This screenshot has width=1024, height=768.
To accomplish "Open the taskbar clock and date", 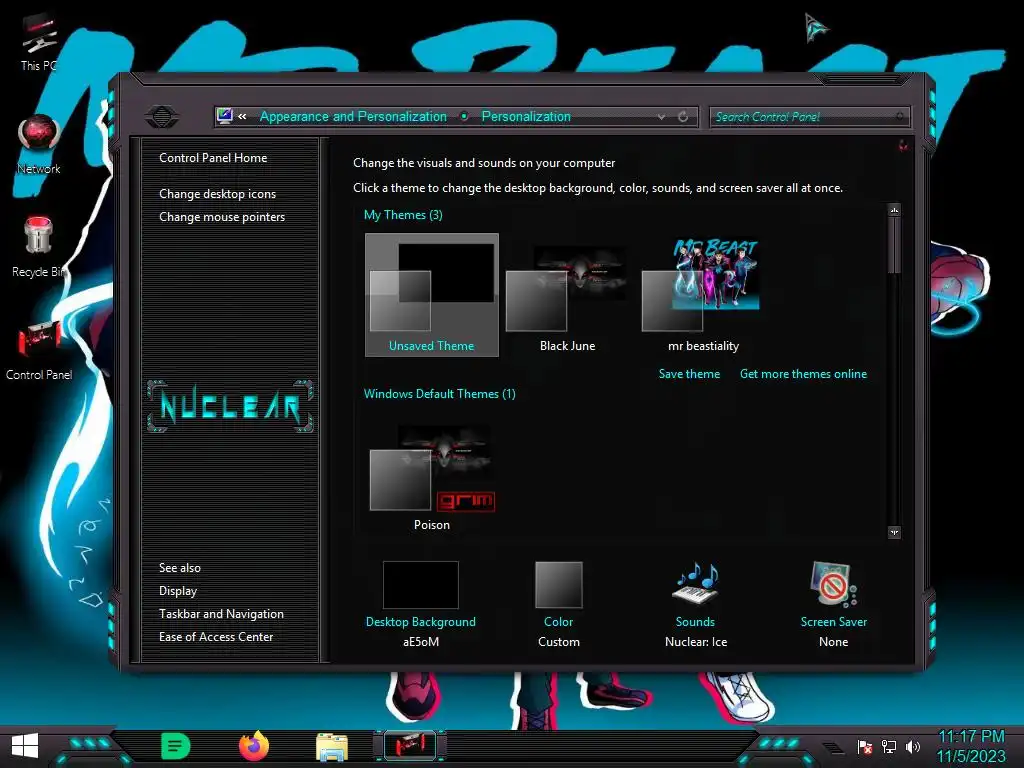I will pyautogui.click(x=972, y=746).
